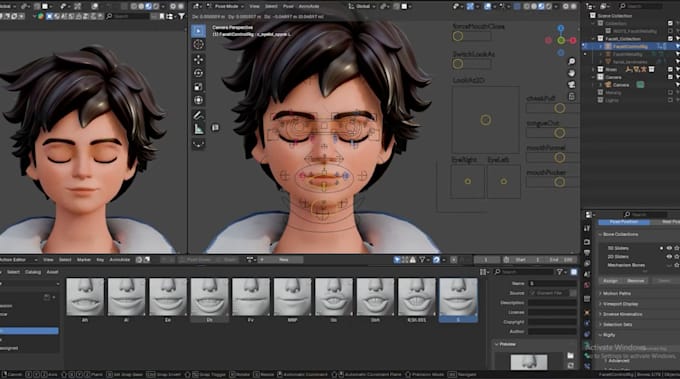
Task: Open the Render properties tab icon
Action: 587,242
